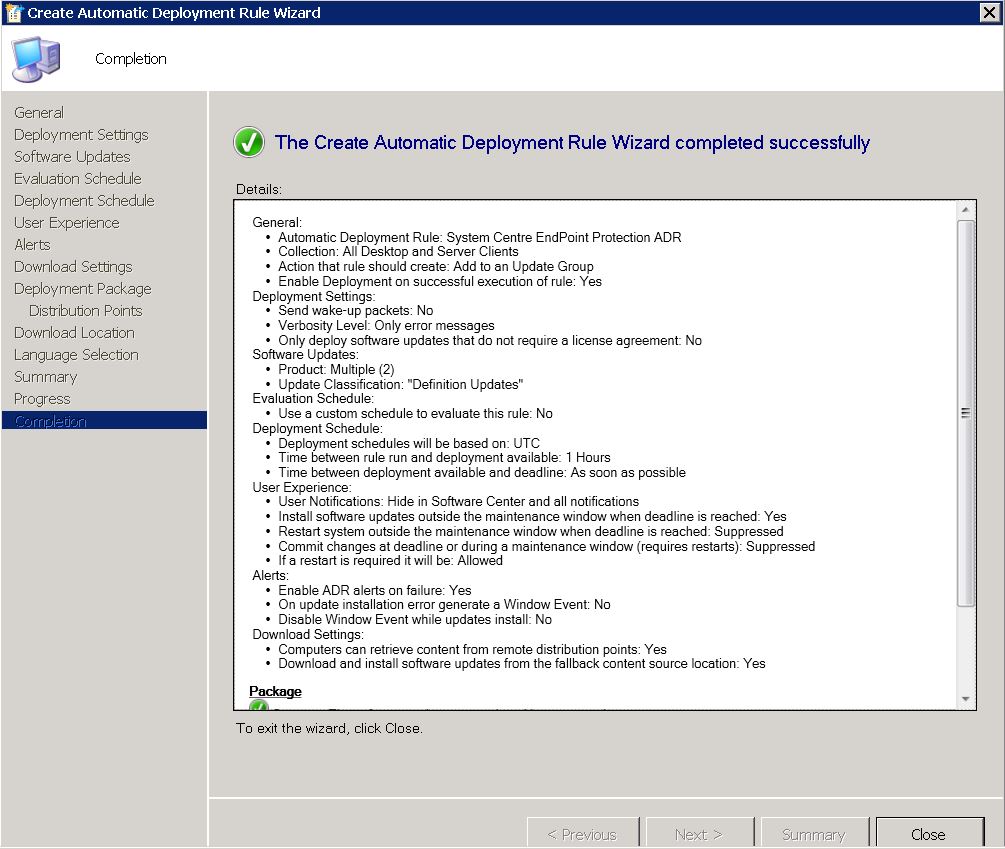Click the disabled Next button

pyautogui.click(x=699, y=834)
